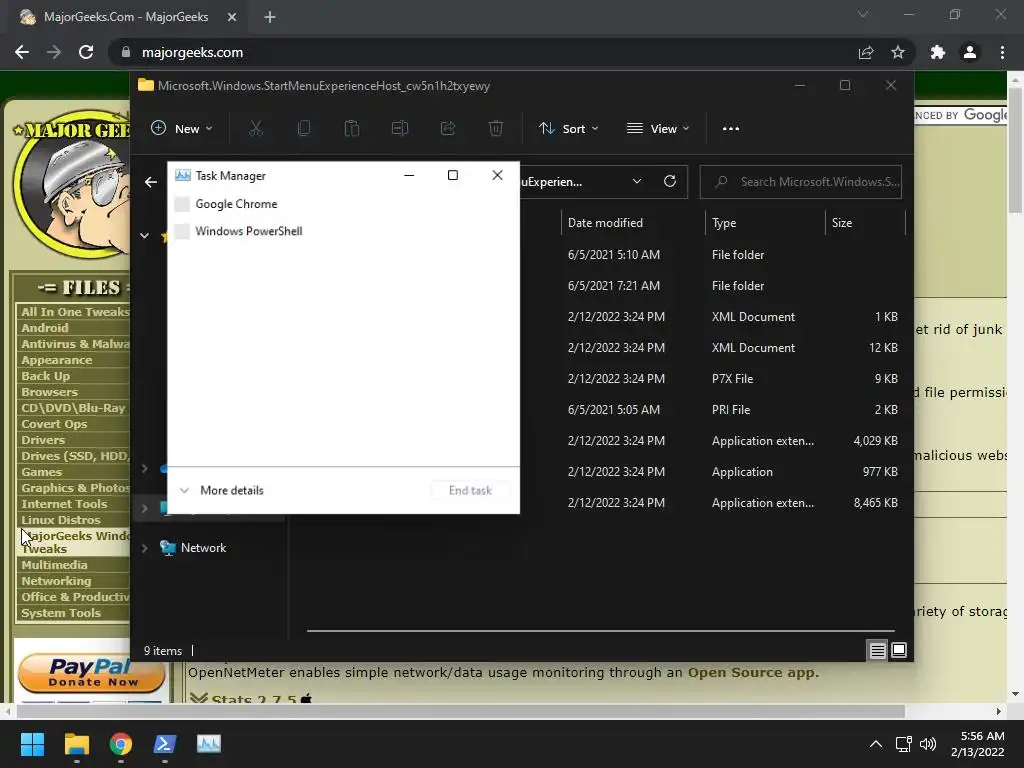Click the PayPal Donate Now button
The image size is (1024, 768).
(91, 673)
